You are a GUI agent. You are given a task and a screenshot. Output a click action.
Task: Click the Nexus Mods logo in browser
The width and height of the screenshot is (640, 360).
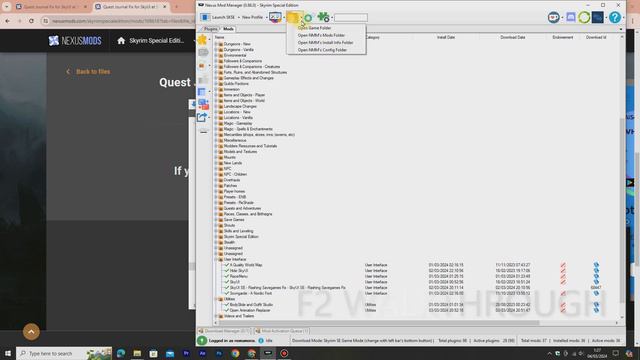click(x=75, y=40)
